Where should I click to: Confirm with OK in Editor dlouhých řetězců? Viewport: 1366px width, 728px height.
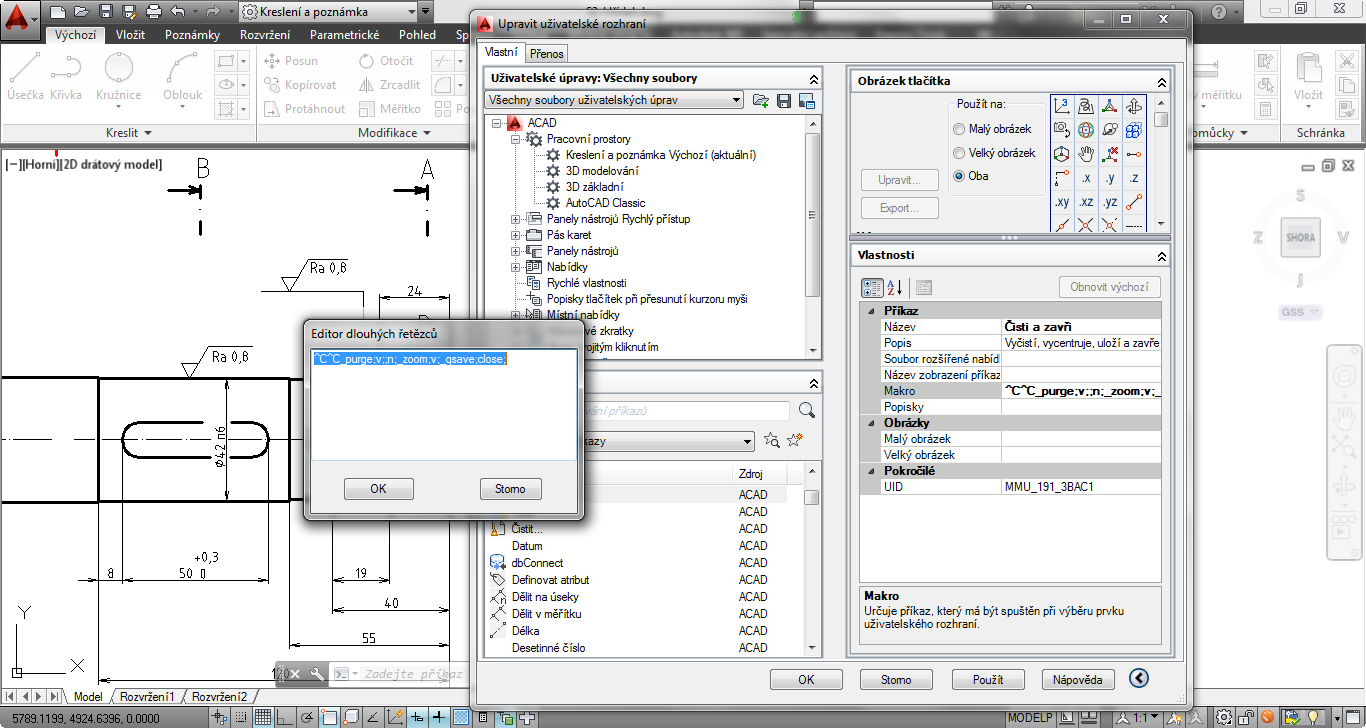pyautogui.click(x=378, y=489)
